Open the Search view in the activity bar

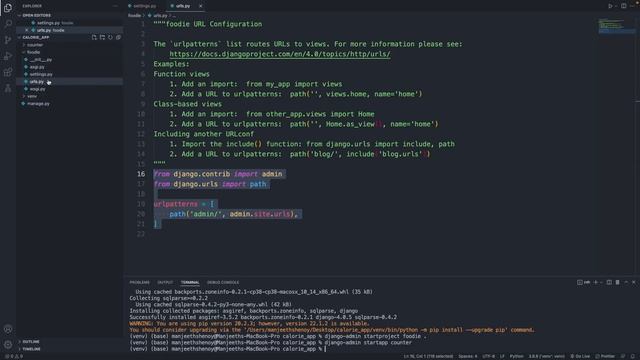8,23
